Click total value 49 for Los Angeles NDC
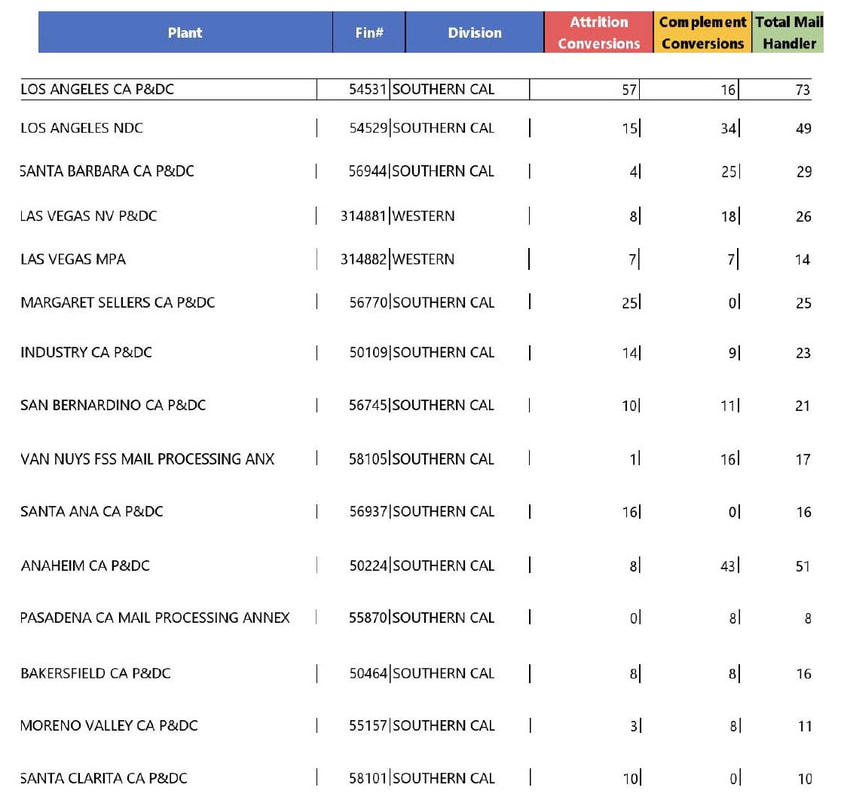This screenshot has width=841, height=800. pos(803,129)
